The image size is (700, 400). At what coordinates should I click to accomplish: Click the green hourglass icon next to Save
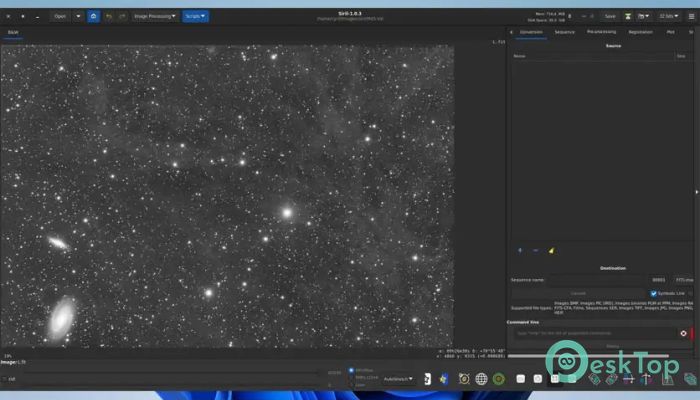click(x=628, y=17)
